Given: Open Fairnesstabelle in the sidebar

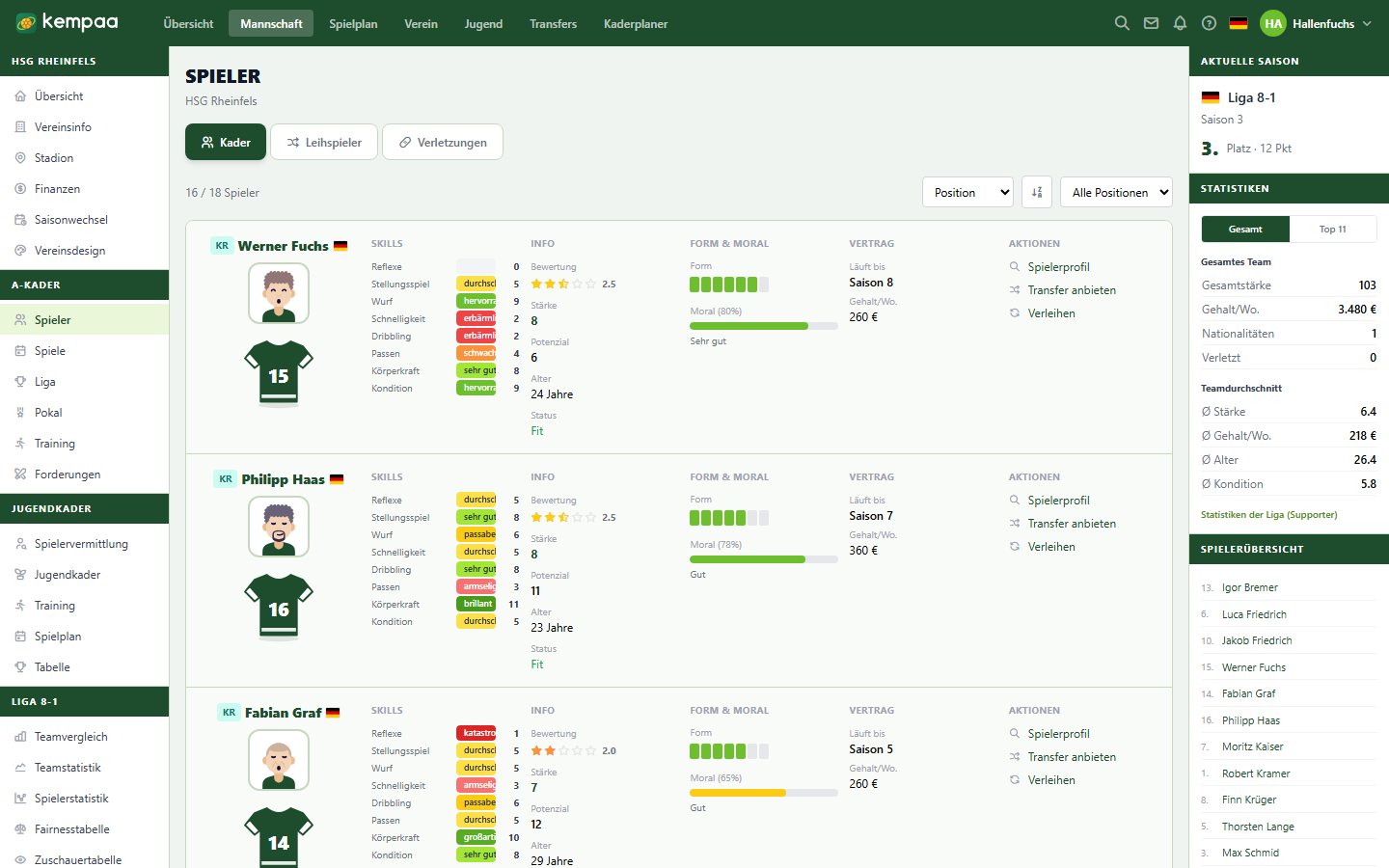Looking at the screenshot, I should coord(84,829).
